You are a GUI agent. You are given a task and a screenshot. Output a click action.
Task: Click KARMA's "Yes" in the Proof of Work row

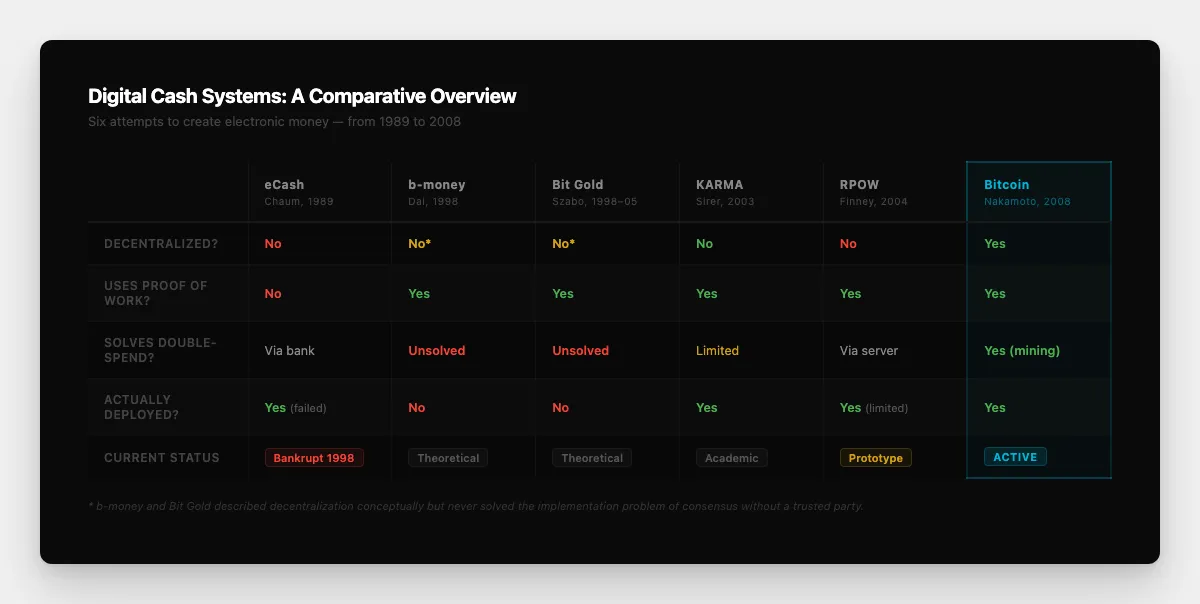pos(707,294)
